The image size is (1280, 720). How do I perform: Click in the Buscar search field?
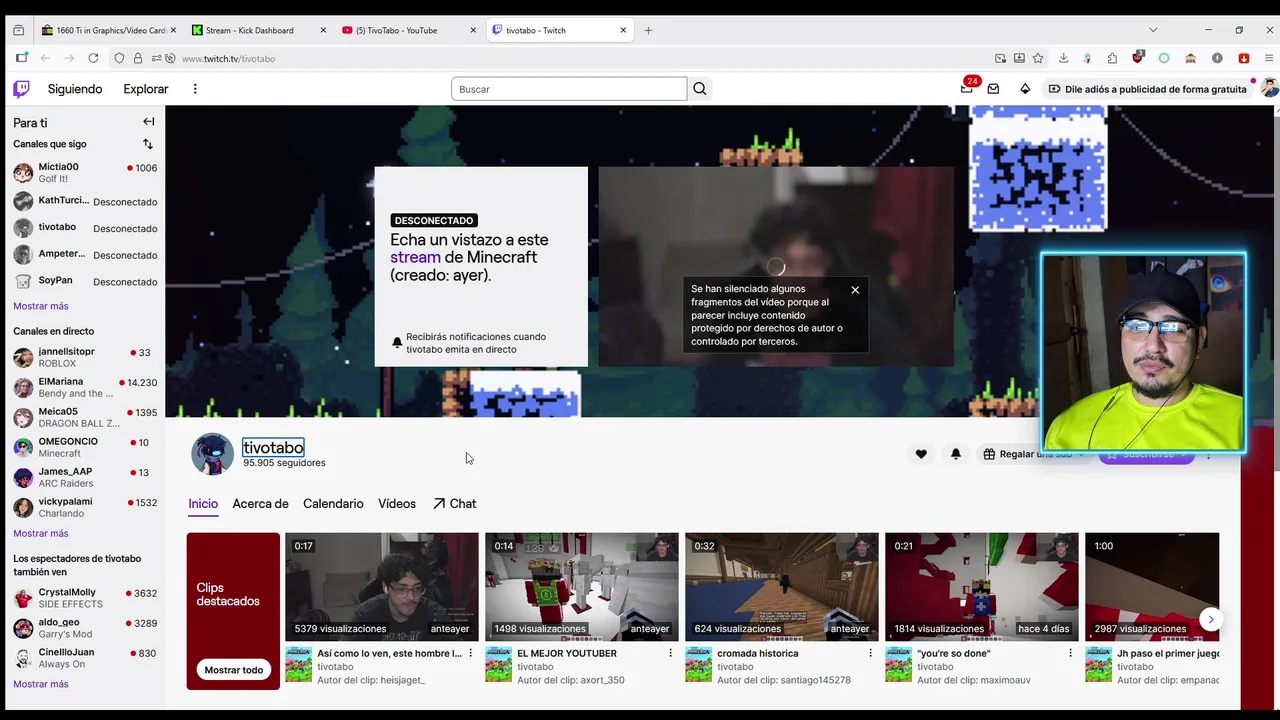click(x=569, y=89)
